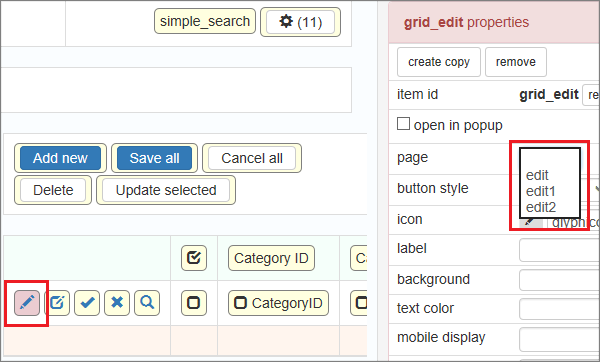The width and height of the screenshot is (600, 362).
Task: Select the Category ID column header
Action: 271,258
